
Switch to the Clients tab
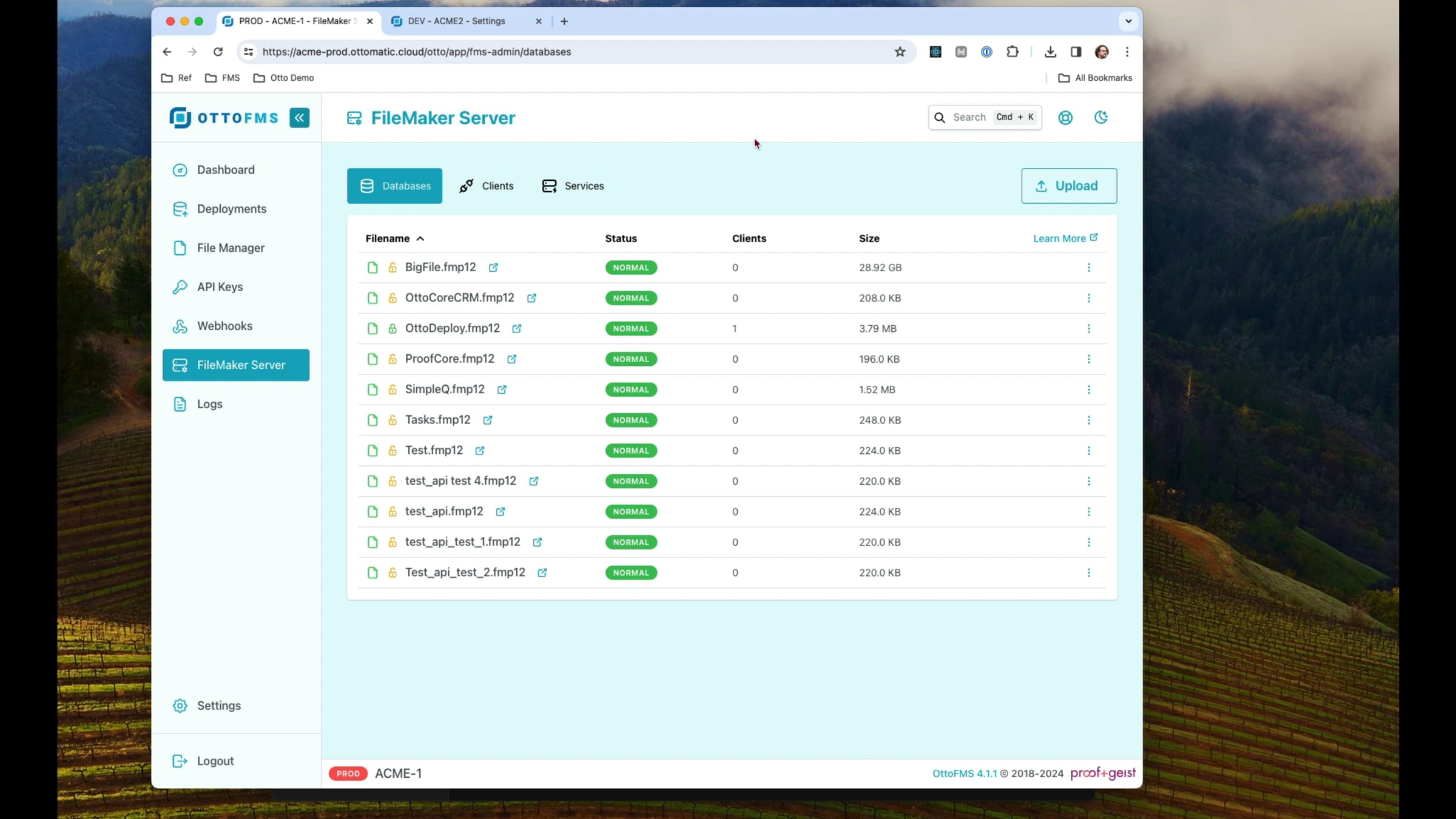487,186
